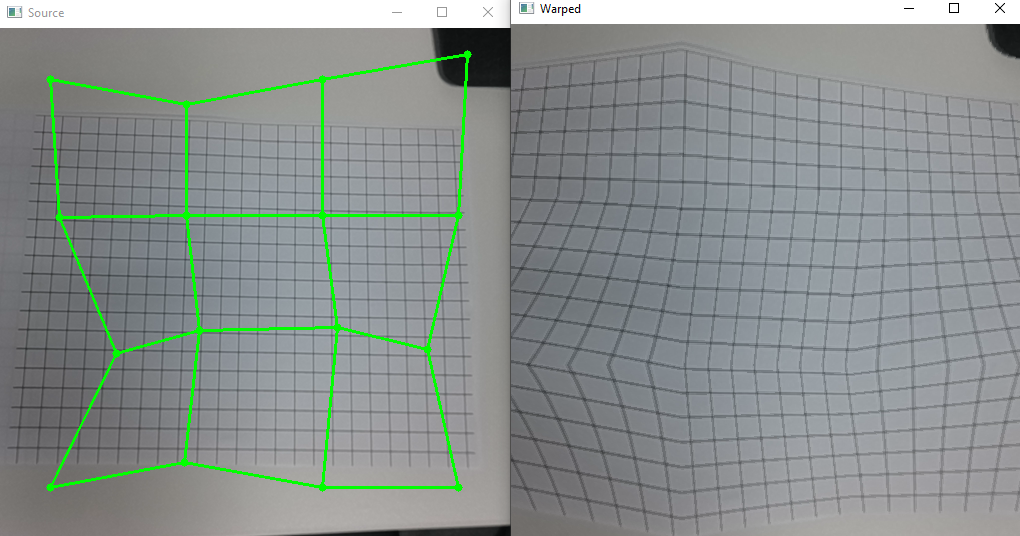Select right-edge mesh point in second row
Image resolution: width=1020 pixels, height=536 pixels.
(459, 215)
